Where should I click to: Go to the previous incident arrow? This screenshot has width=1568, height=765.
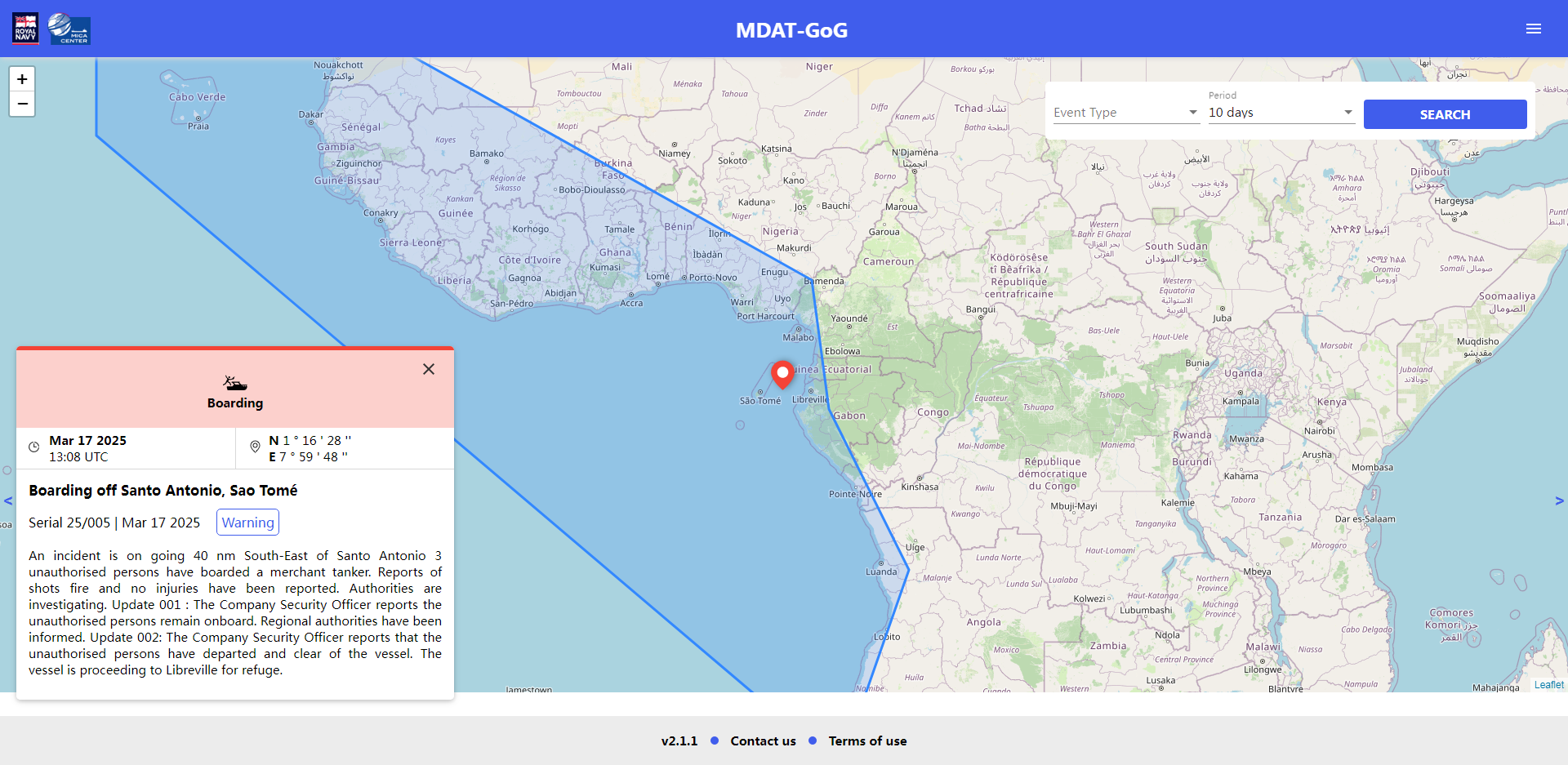pyautogui.click(x=8, y=500)
